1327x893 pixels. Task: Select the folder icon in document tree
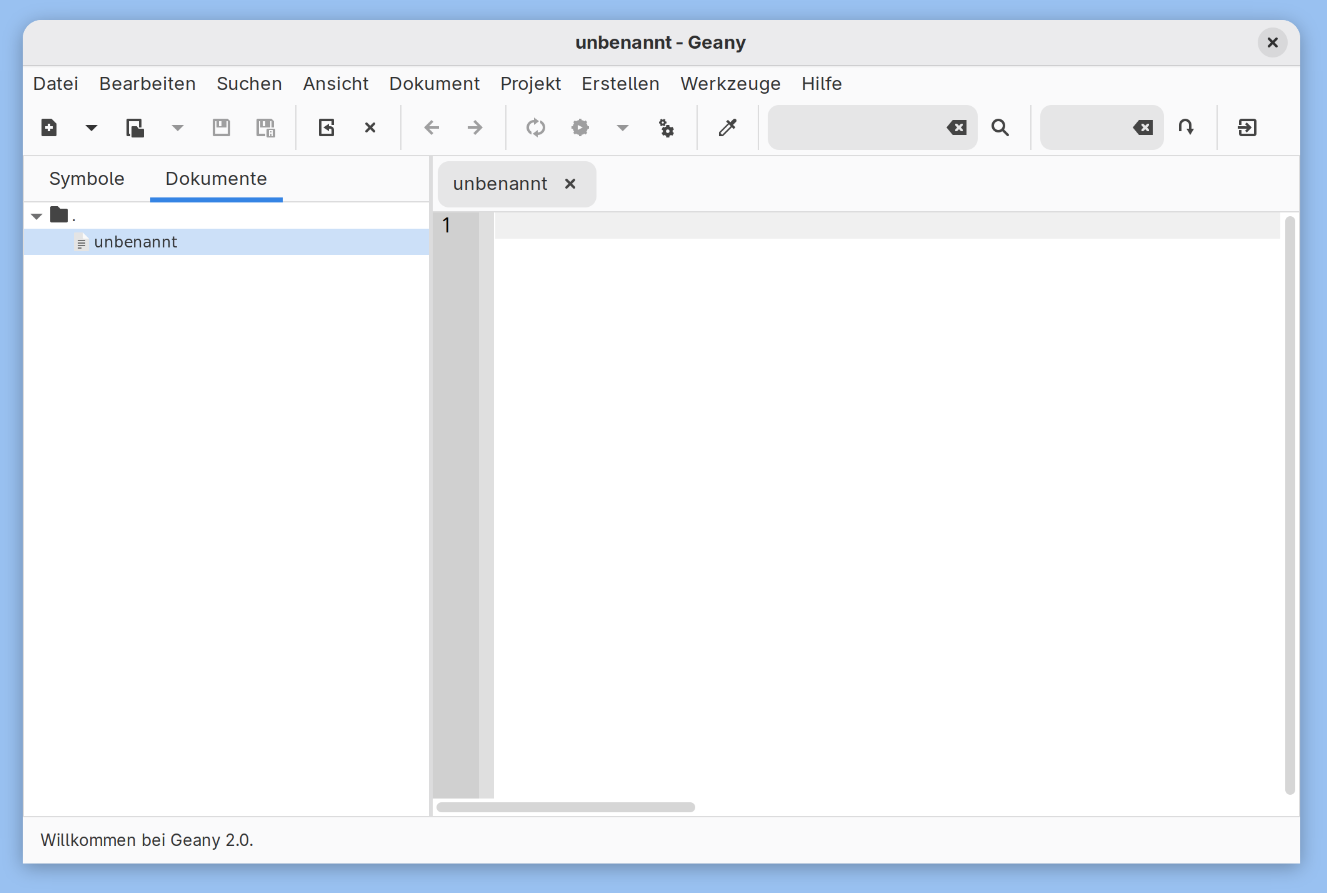(x=59, y=215)
